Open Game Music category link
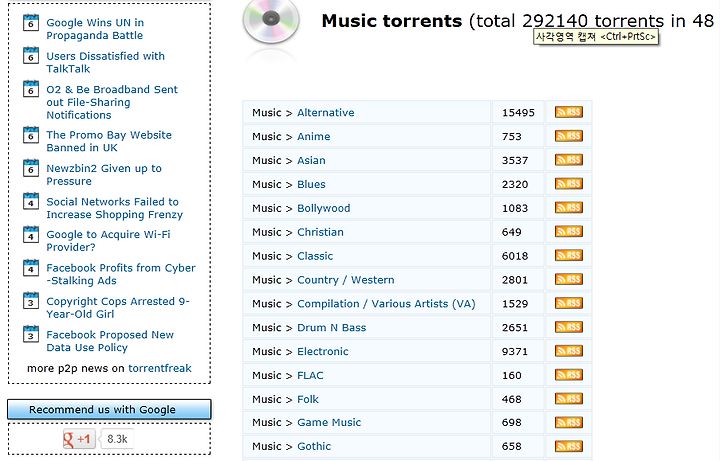The image size is (720, 461). pyautogui.click(x=329, y=422)
